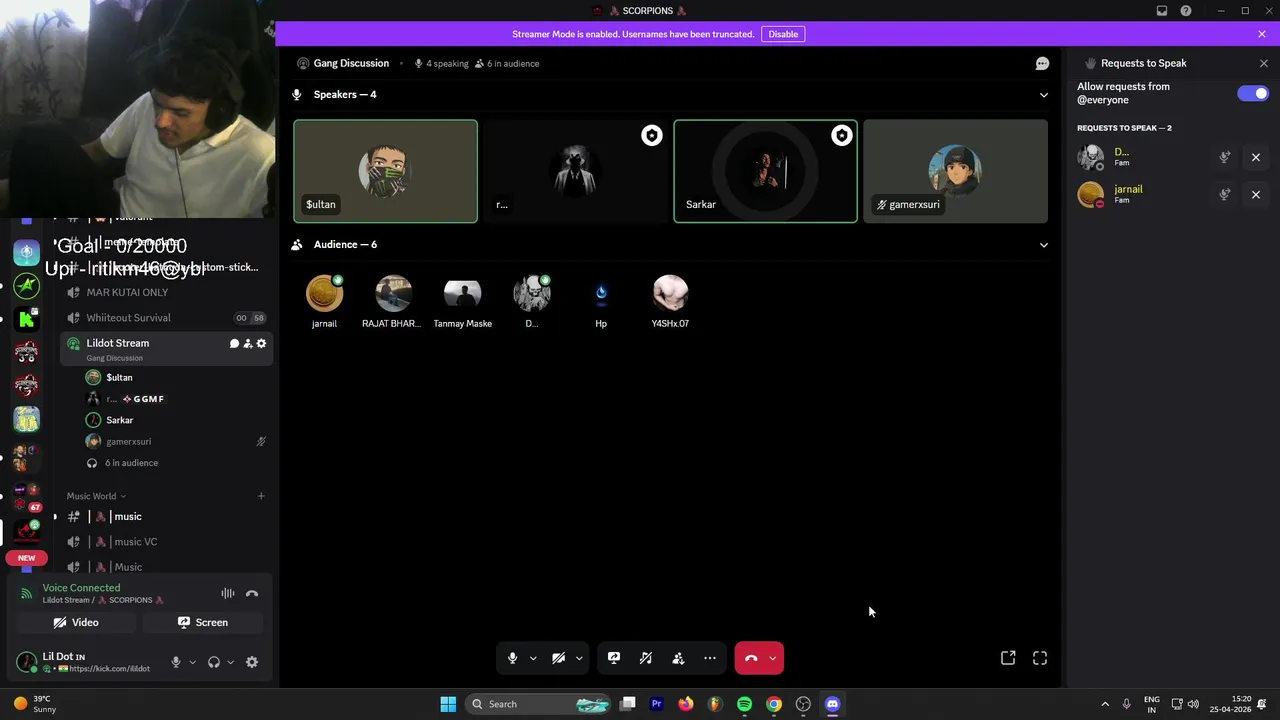Collapse the Speakers section

click(1044, 95)
